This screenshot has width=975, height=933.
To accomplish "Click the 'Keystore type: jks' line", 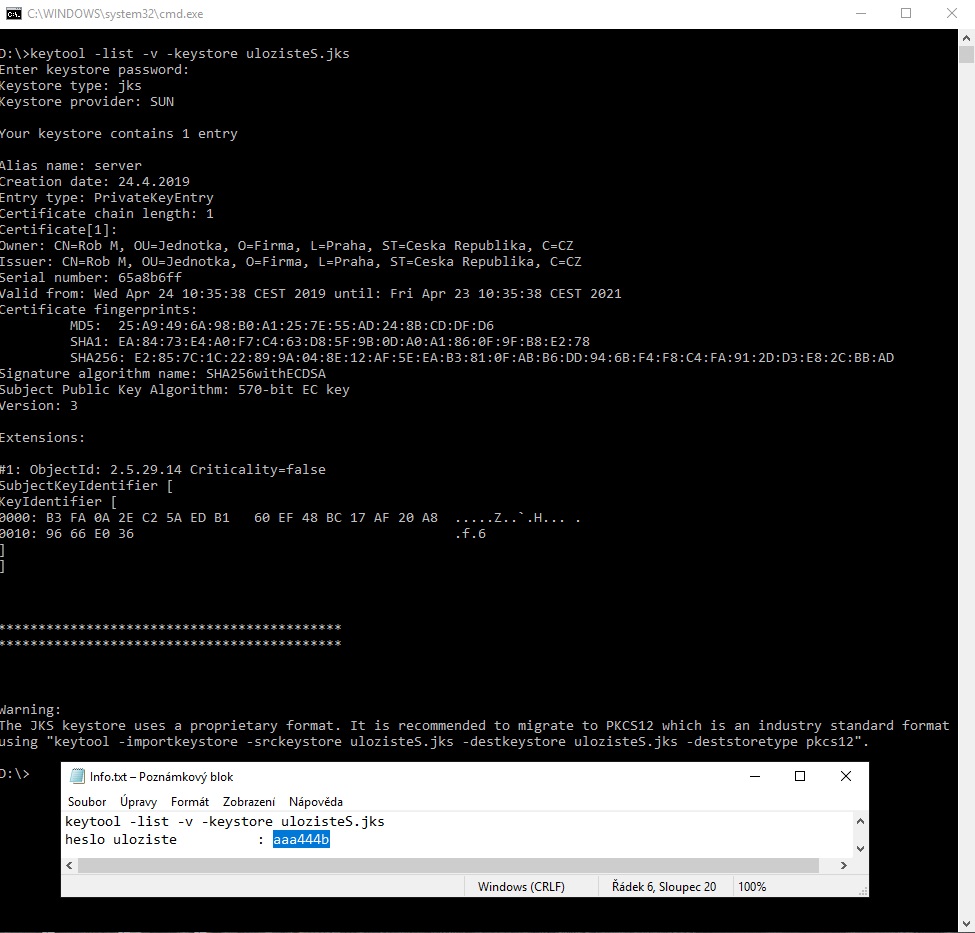I will click(x=70, y=86).
